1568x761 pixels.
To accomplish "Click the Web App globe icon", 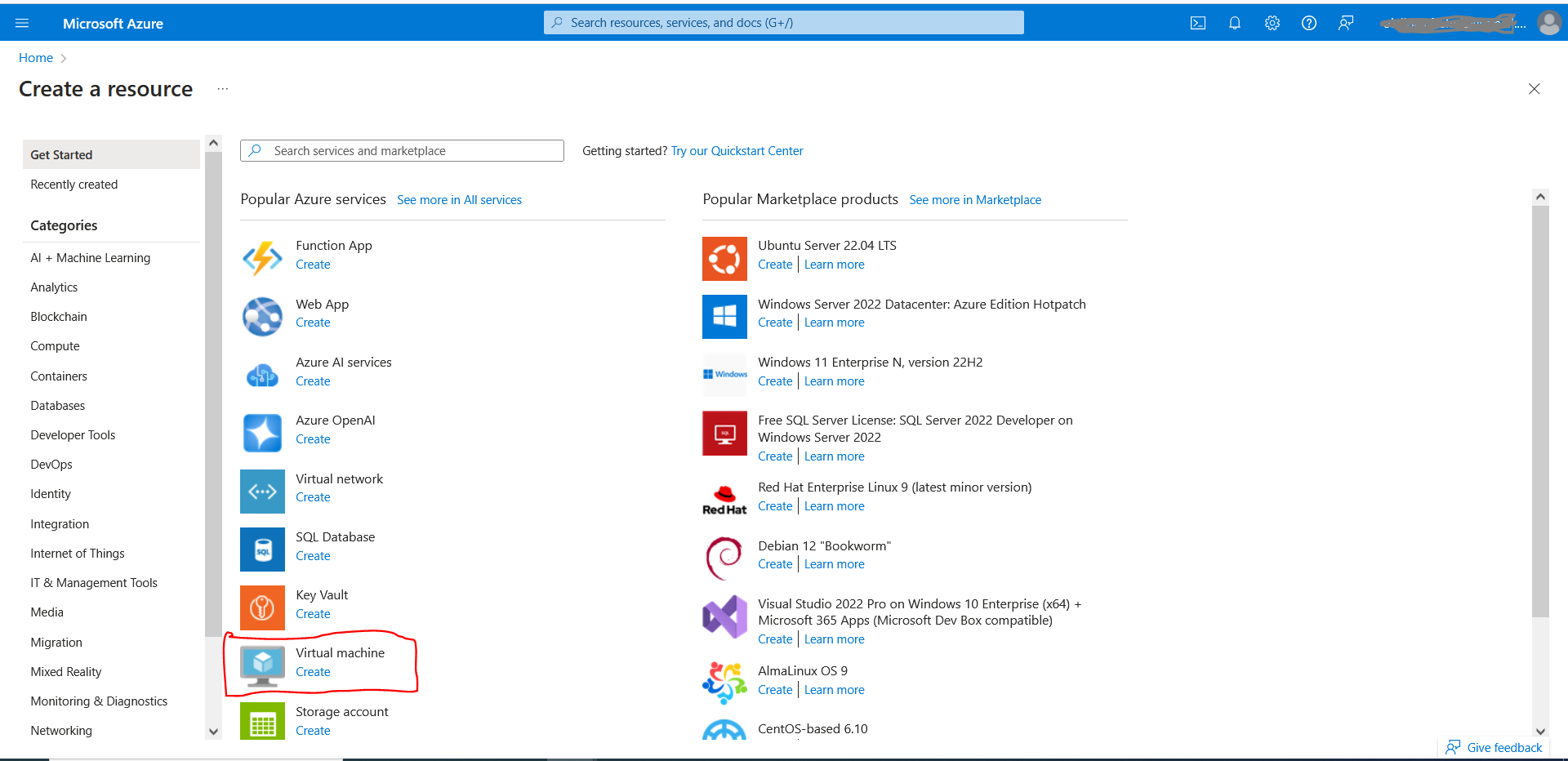I will tap(262, 317).
